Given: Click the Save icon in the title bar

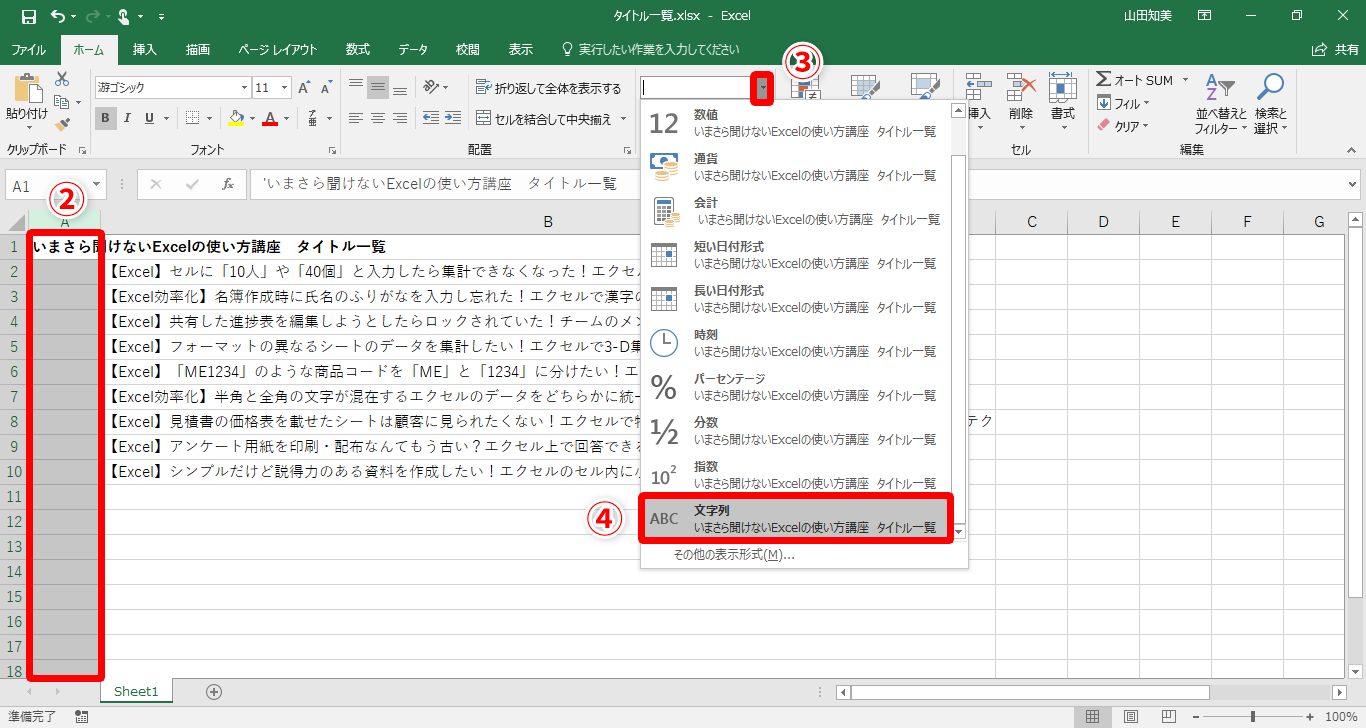Looking at the screenshot, I should (x=28, y=16).
